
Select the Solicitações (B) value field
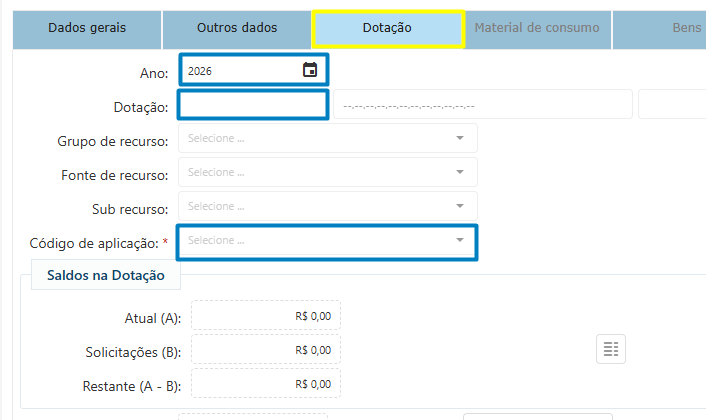[x=266, y=350]
